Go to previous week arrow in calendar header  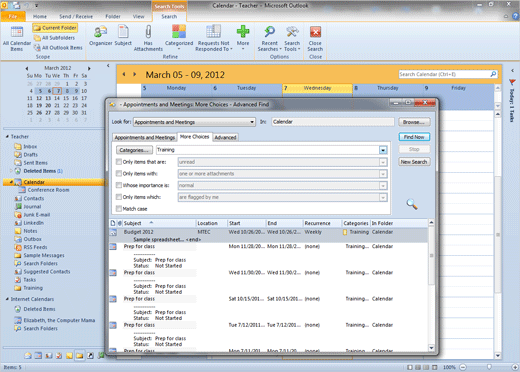click(x=124, y=74)
